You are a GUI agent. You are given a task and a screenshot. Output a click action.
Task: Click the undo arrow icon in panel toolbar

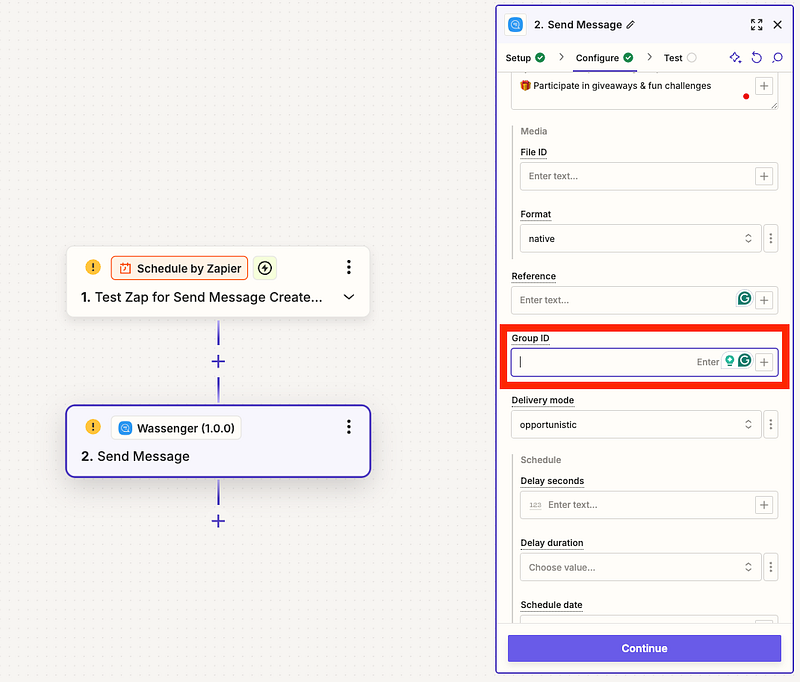(756, 58)
